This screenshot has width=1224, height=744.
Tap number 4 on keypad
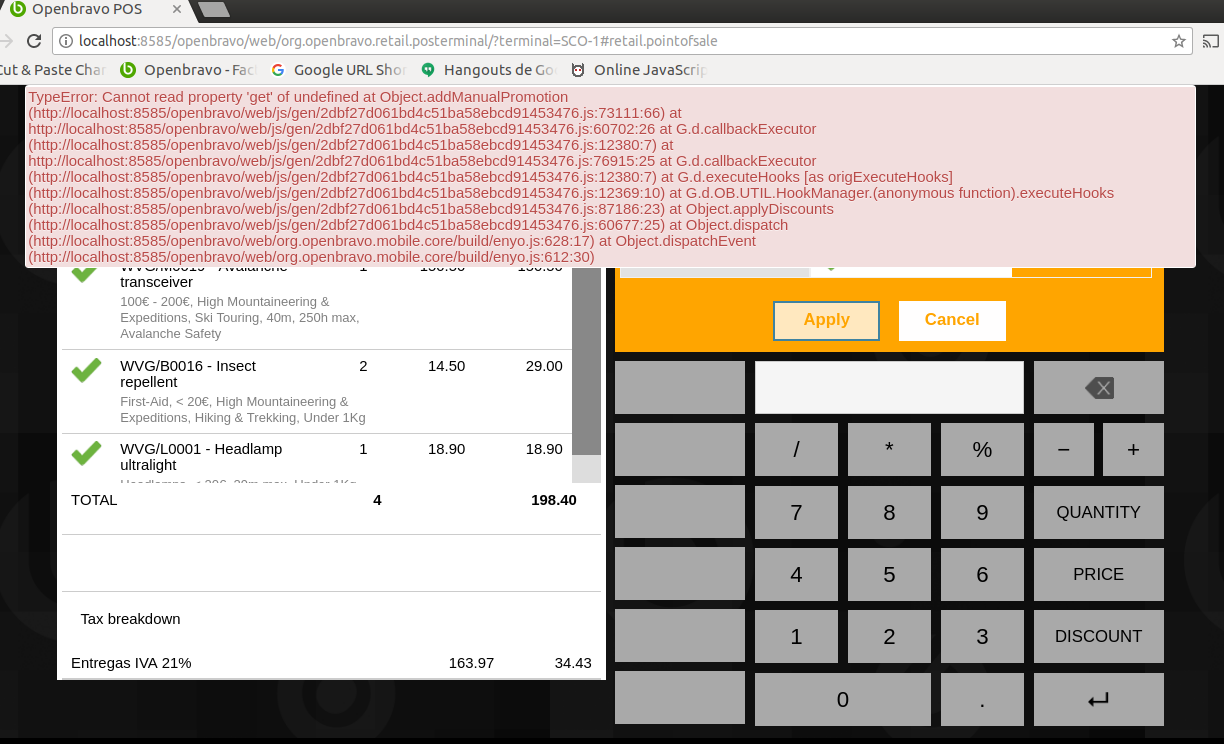[x=796, y=574]
